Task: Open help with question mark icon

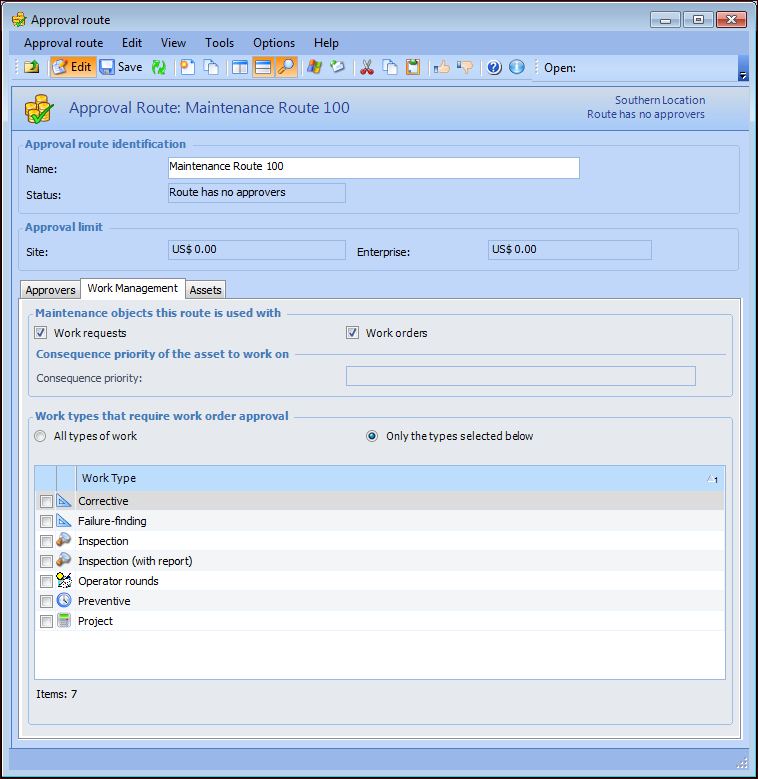Action: pos(494,67)
